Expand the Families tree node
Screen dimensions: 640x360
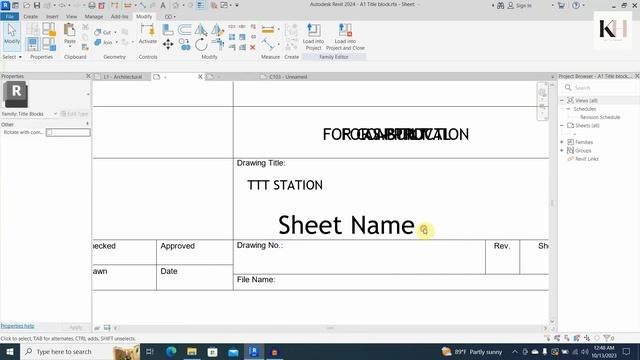[562, 142]
